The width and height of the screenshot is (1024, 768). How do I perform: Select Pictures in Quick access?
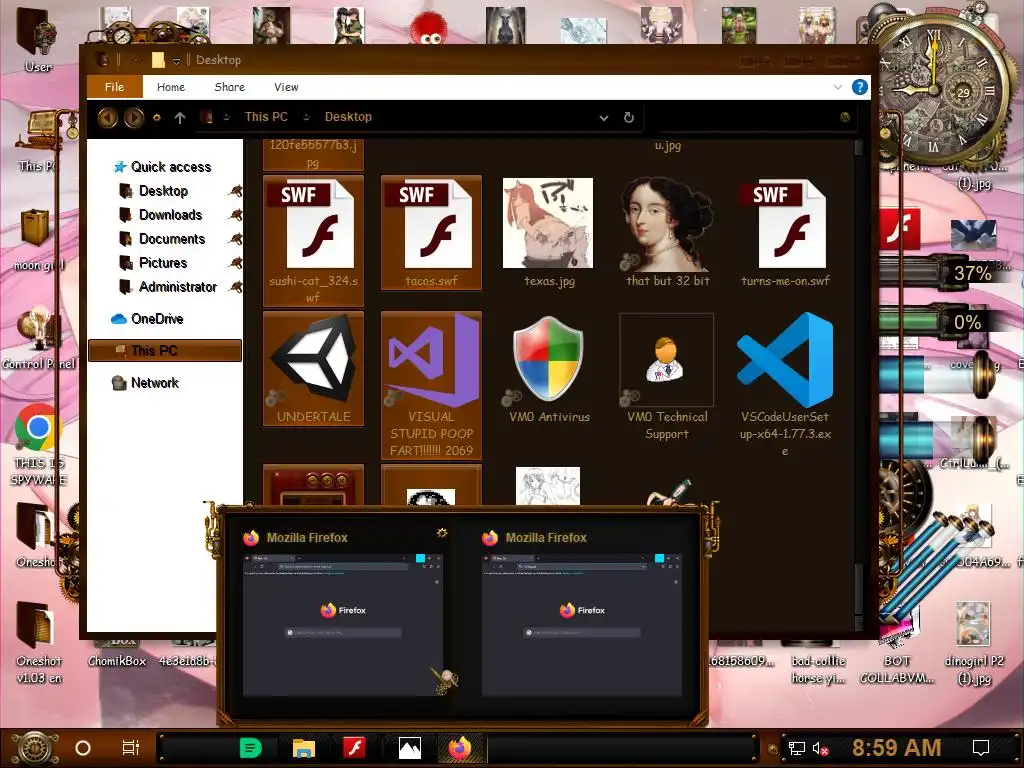(163, 263)
